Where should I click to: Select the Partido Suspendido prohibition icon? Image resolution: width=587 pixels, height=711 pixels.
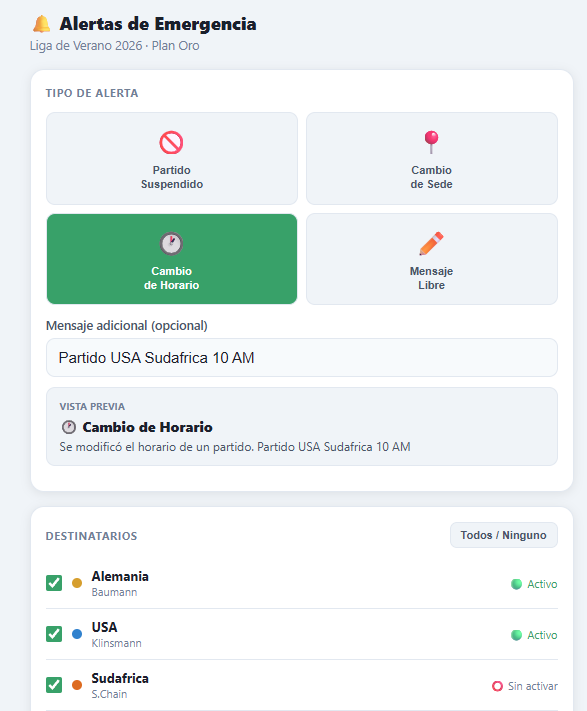pos(171,142)
